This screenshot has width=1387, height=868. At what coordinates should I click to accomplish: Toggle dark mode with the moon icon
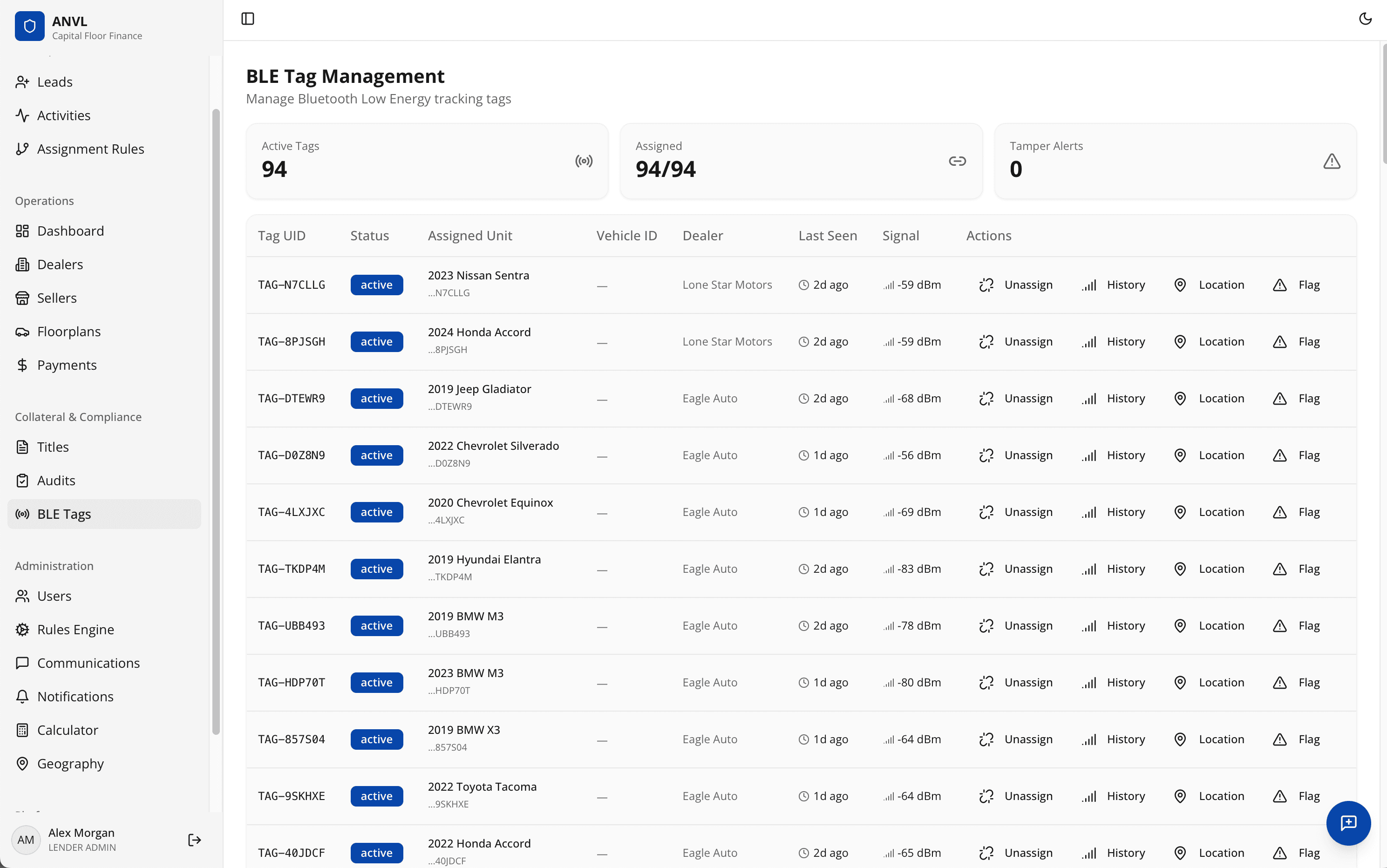tap(1366, 18)
